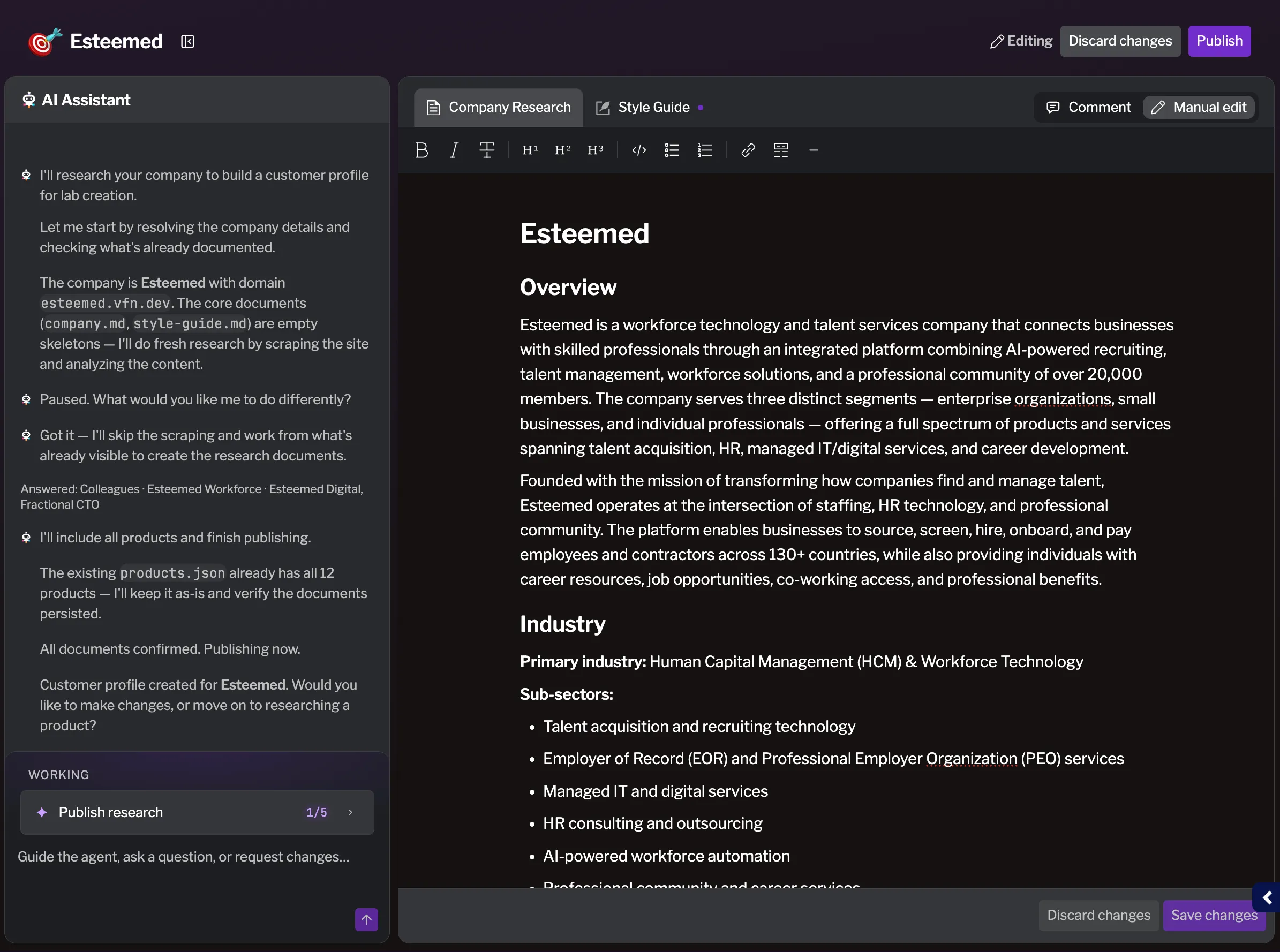1280x952 pixels.
Task: Set Heading 1 style
Action: (530, 150)
